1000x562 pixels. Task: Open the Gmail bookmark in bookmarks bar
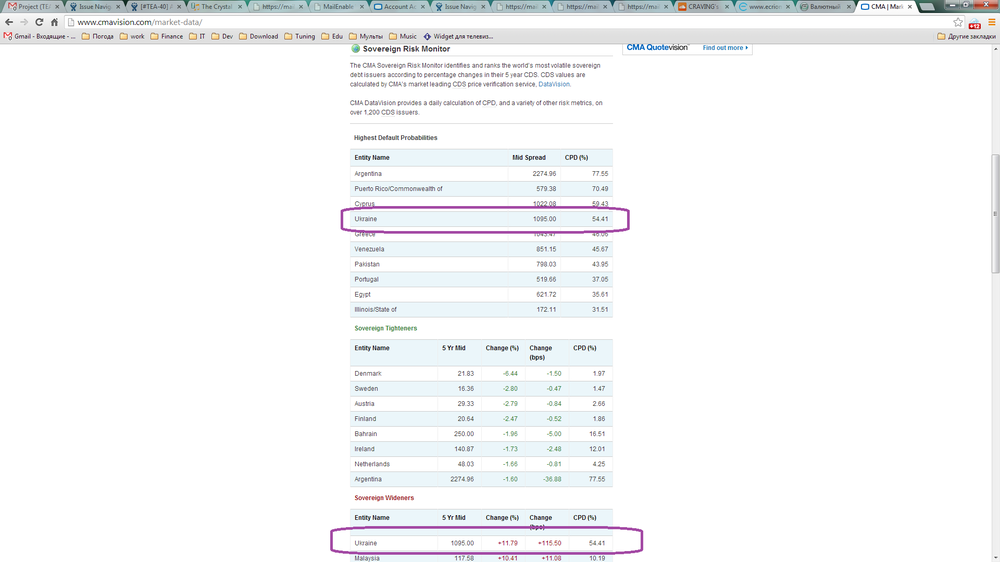click(40, 36)
